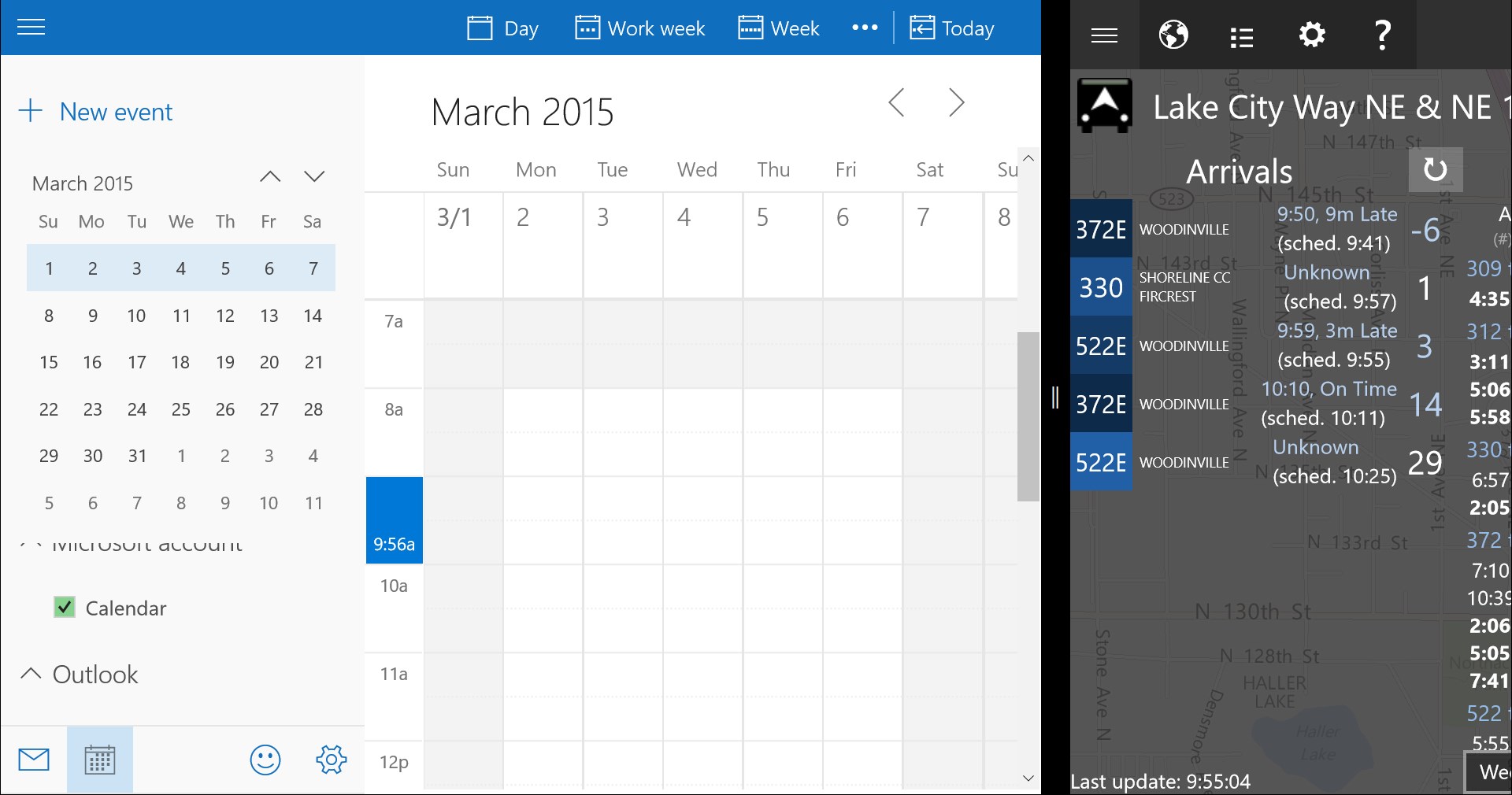The image size is (1512, 795).
Task: Refresh the Arrivals list
Action: click(1436, 169)
